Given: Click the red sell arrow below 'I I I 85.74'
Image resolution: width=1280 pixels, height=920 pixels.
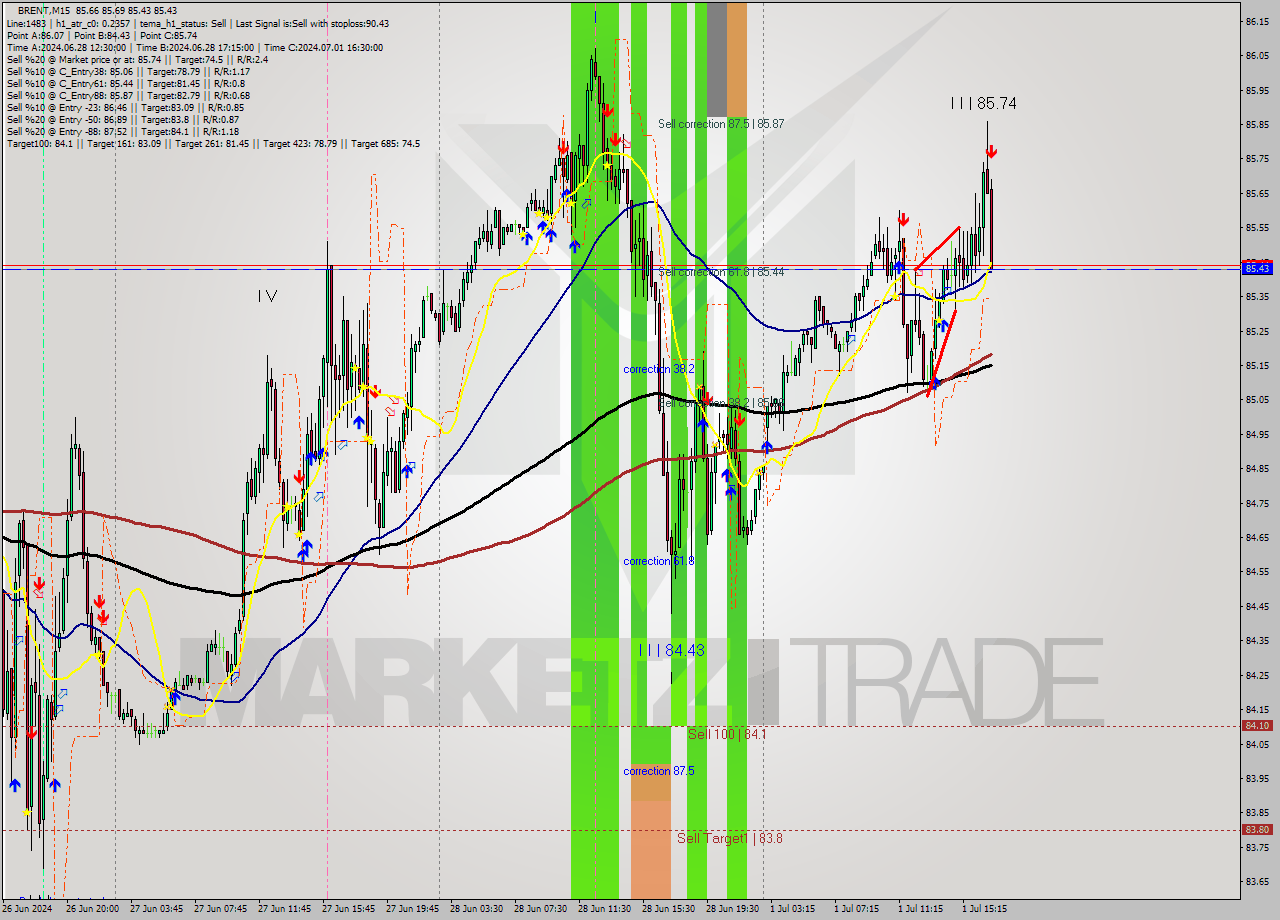Looking at the screenshot, I should [991, 152].
